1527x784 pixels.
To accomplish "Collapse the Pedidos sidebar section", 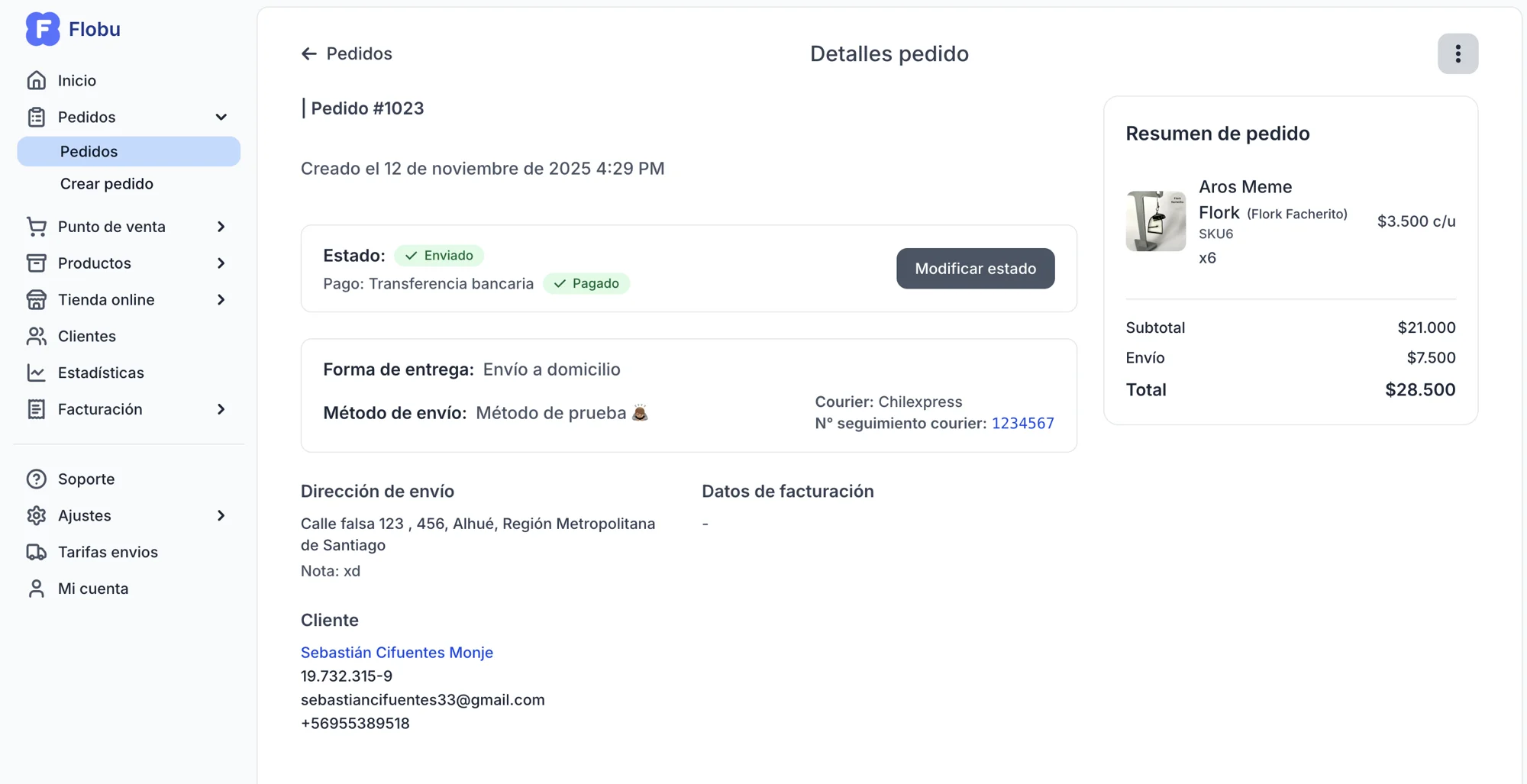I will (221, 117).
